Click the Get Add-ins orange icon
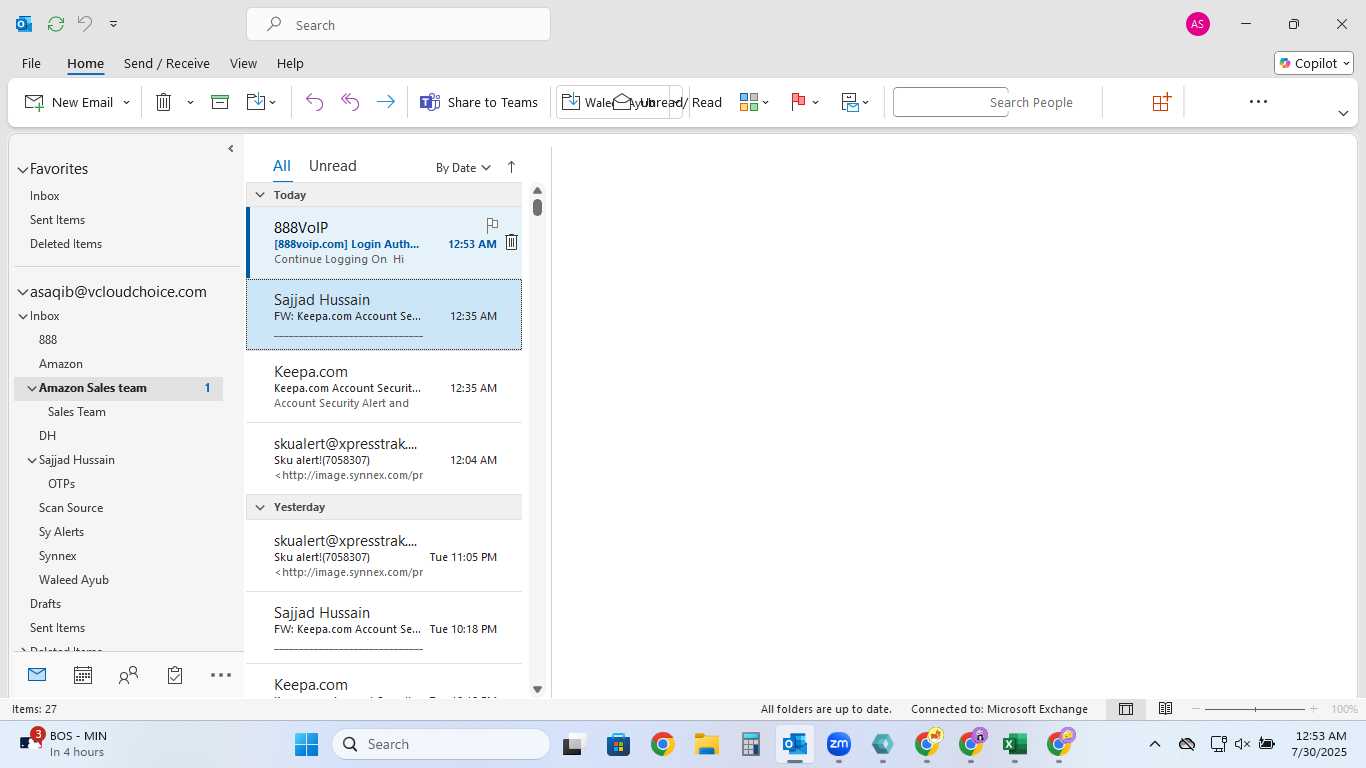The width and height of the screenshot is (1366, 768). click(1161, 102)
